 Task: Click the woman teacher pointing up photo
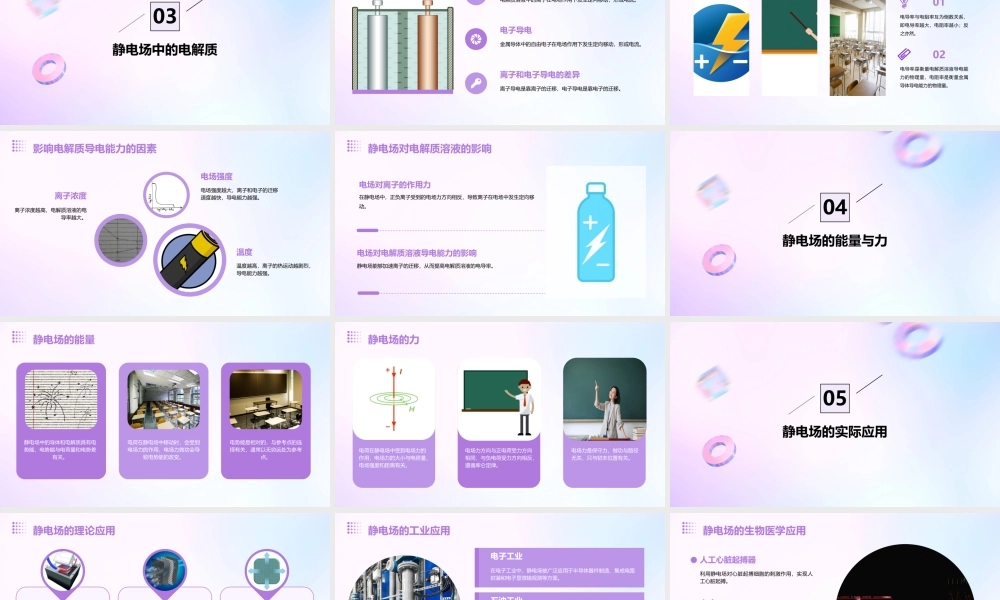pos(605,399)
